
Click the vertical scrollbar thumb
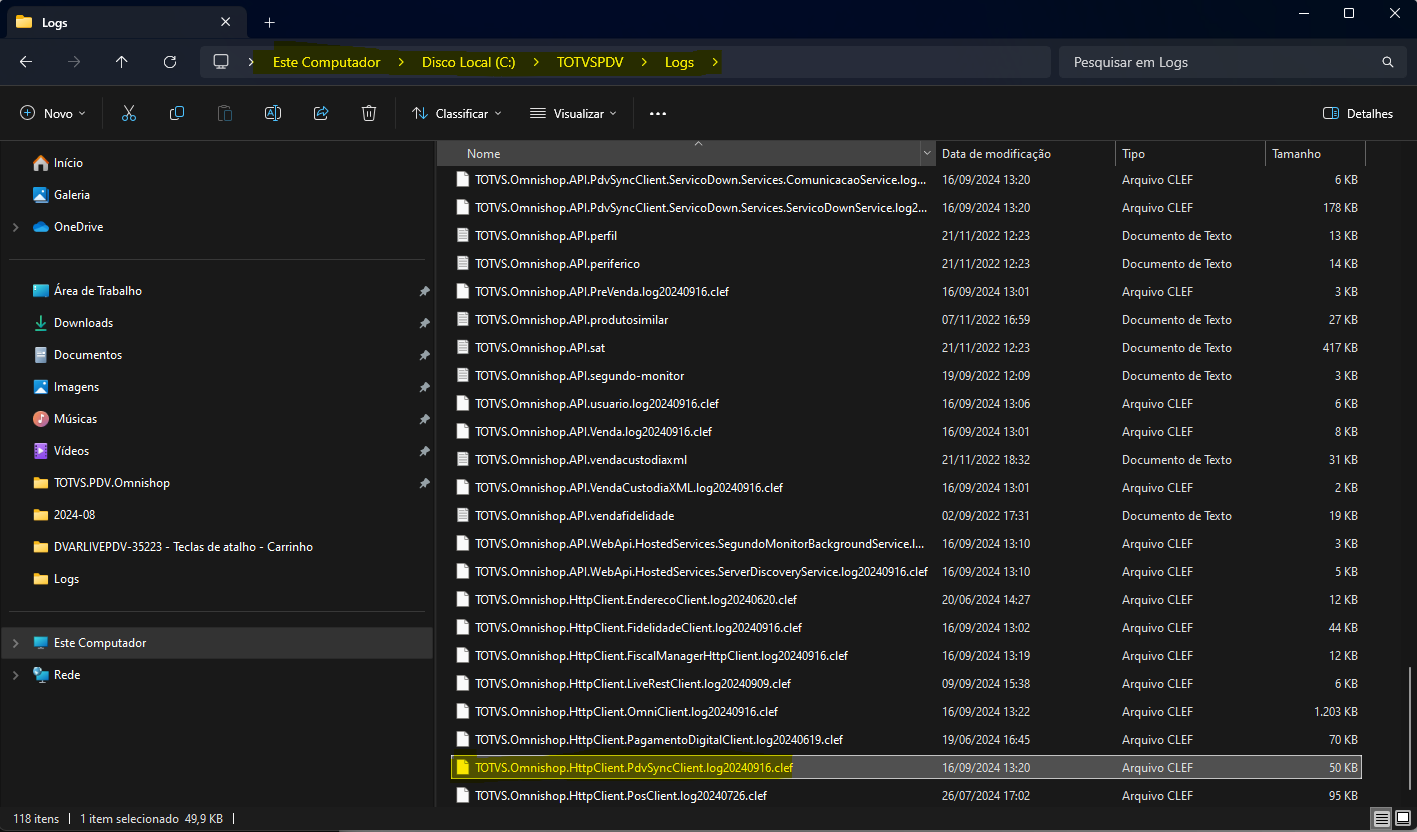coord(1409,730)
